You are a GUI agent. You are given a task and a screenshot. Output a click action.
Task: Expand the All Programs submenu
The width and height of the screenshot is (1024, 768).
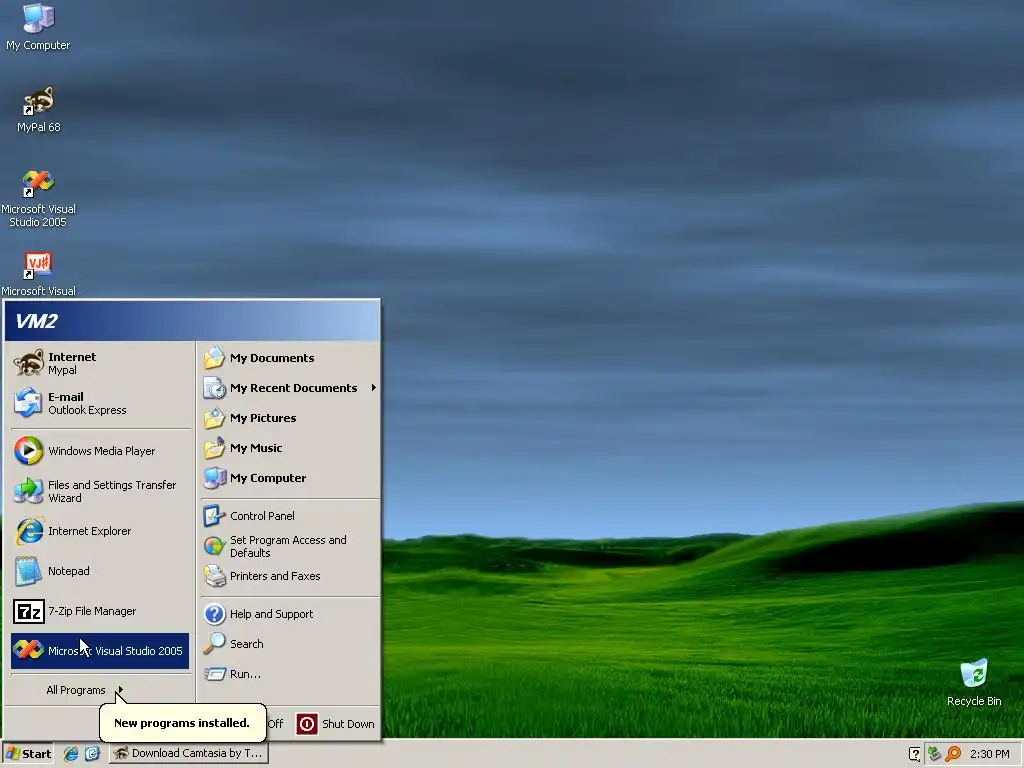click(x=84, y=690)
